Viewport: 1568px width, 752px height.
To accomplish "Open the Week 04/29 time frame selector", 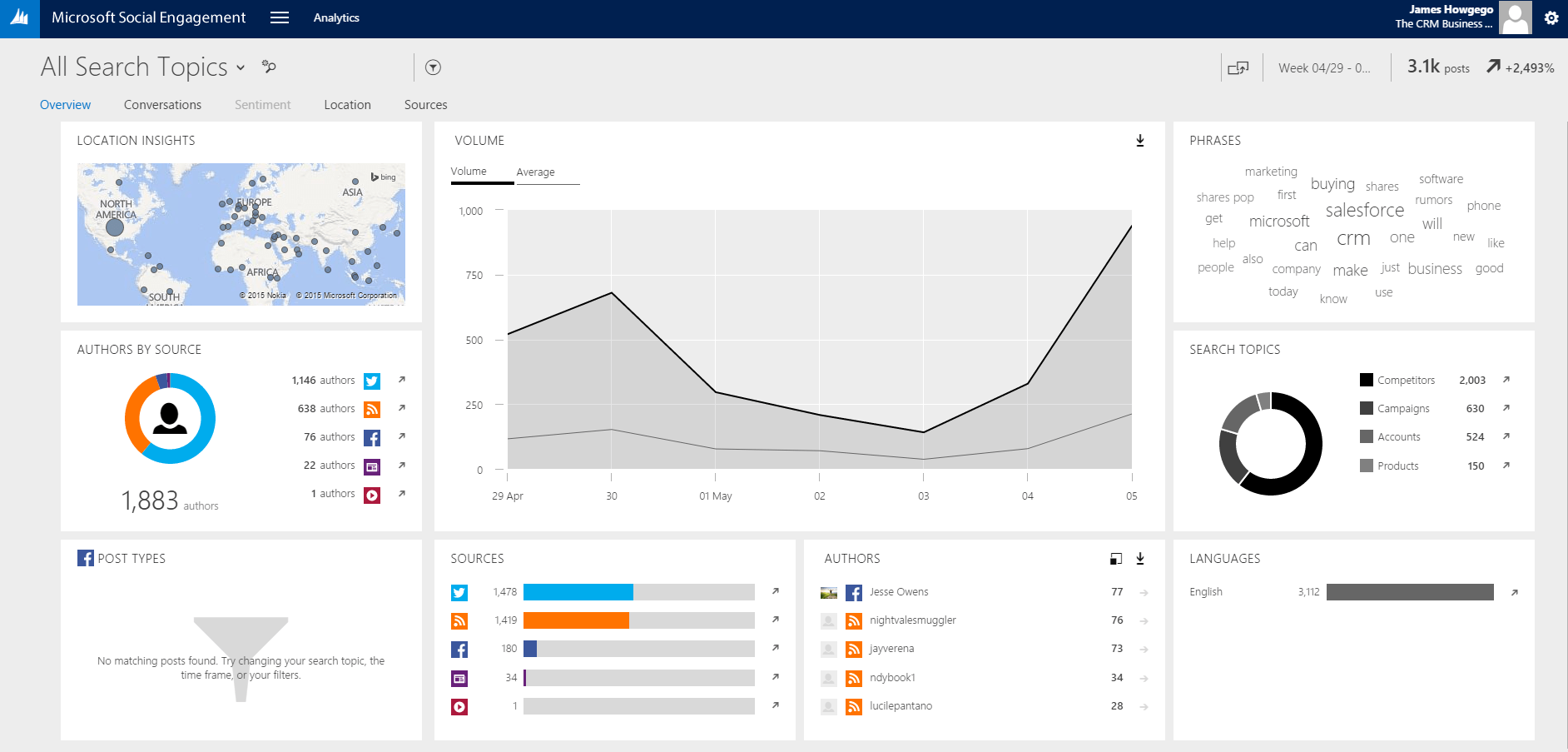I will click(1326, 67).
